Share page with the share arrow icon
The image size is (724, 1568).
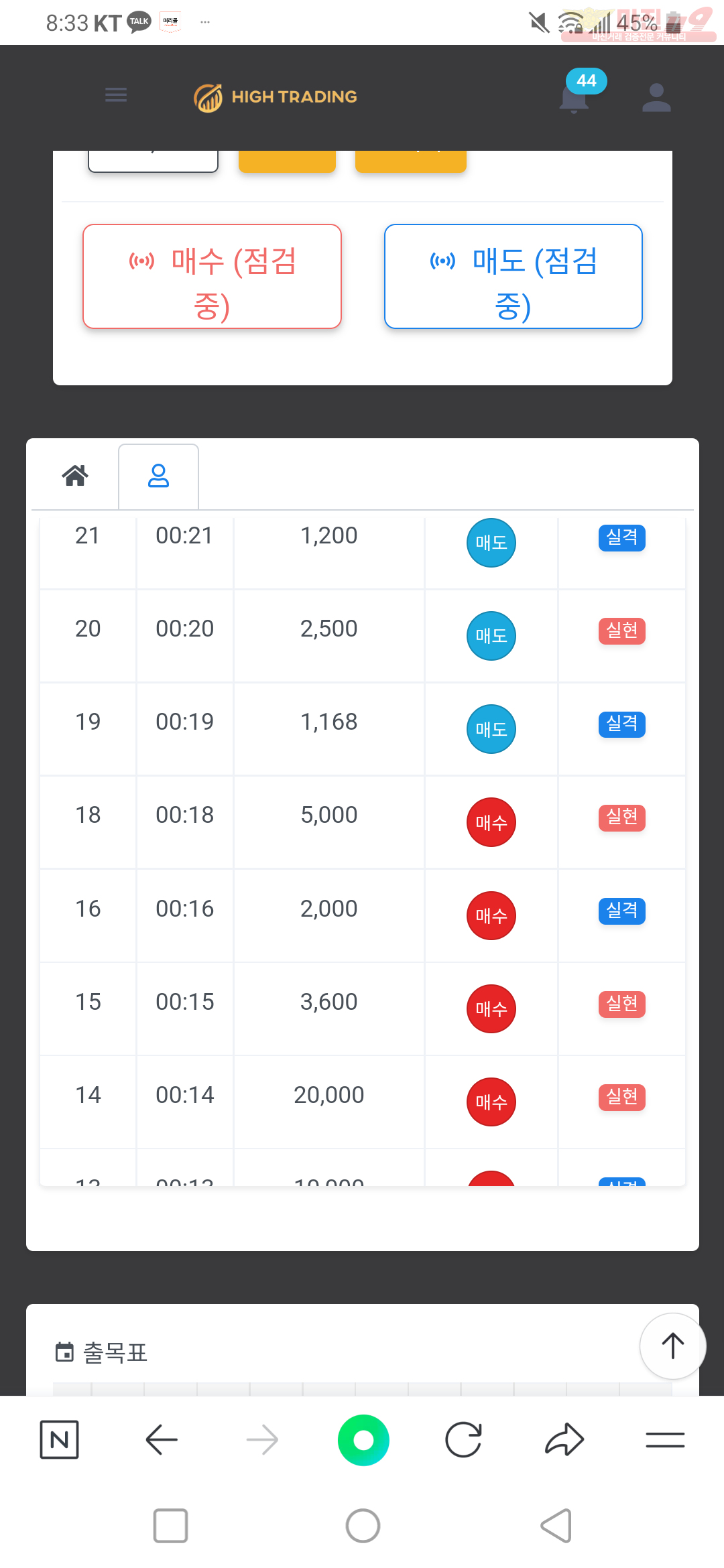tap(564, 1439)
